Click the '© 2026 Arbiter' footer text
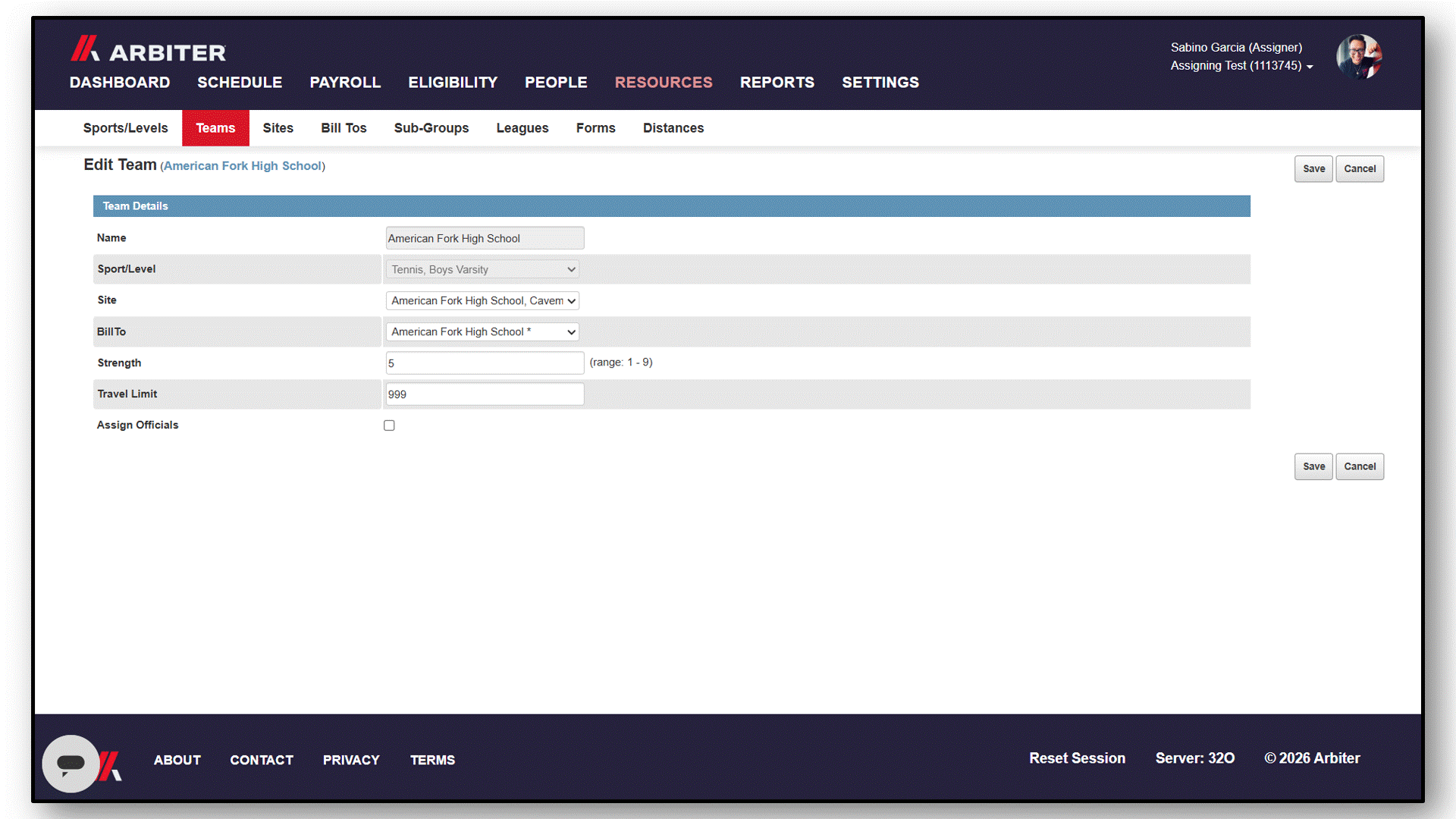 tap(1312, 758)
